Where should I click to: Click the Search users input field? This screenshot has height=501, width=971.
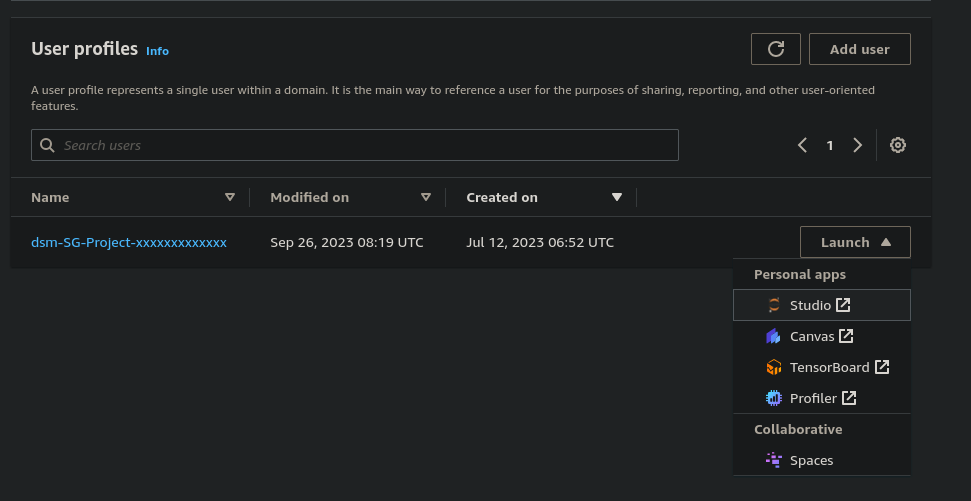click(355, 145)
